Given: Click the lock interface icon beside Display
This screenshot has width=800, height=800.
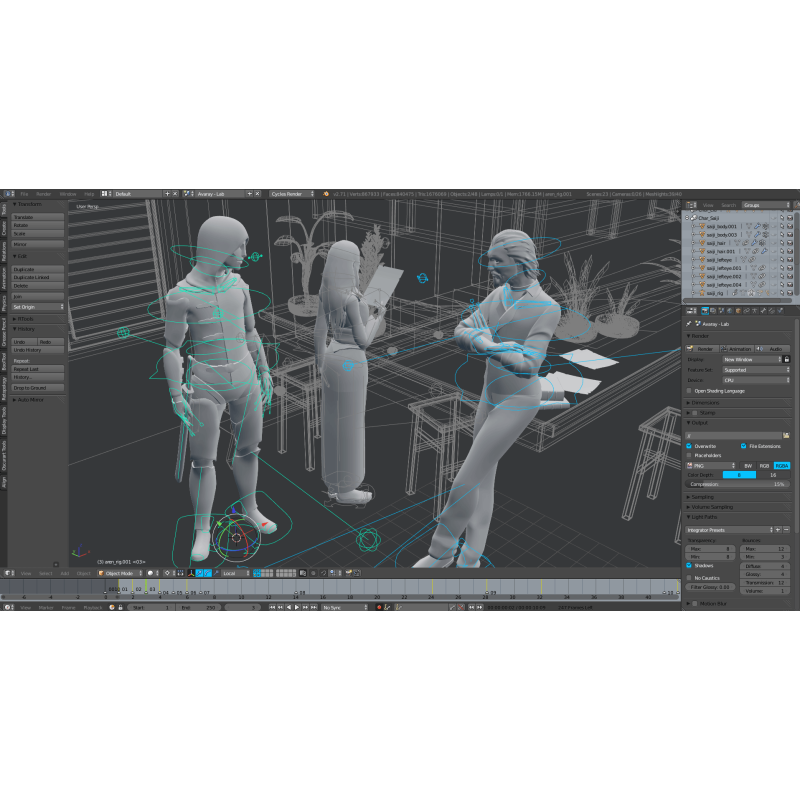Looking at the screenshot, I should tap(787, 359).
